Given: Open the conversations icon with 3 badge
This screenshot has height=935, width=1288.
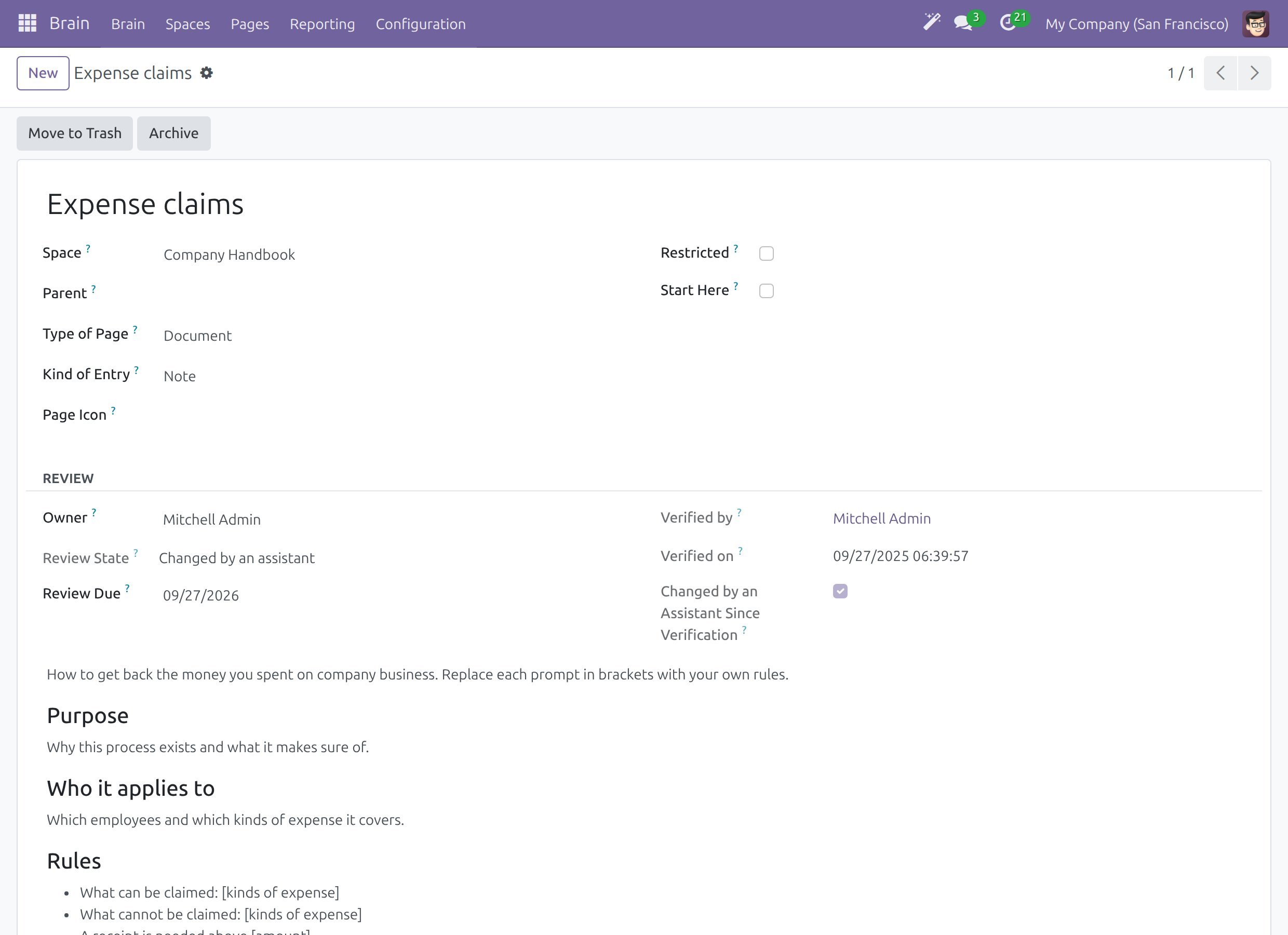Looking at the screenshot, I should (969, 22).
